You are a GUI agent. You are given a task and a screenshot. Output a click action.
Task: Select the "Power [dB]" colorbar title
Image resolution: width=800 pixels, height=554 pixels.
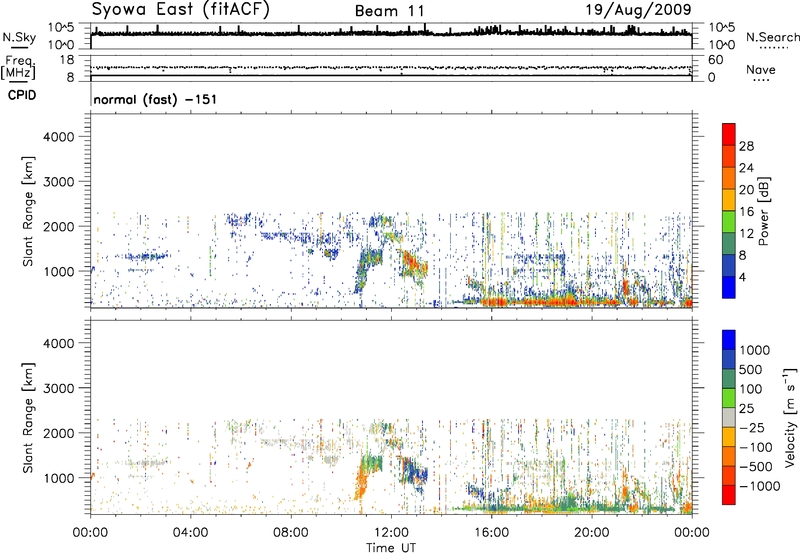764,211
